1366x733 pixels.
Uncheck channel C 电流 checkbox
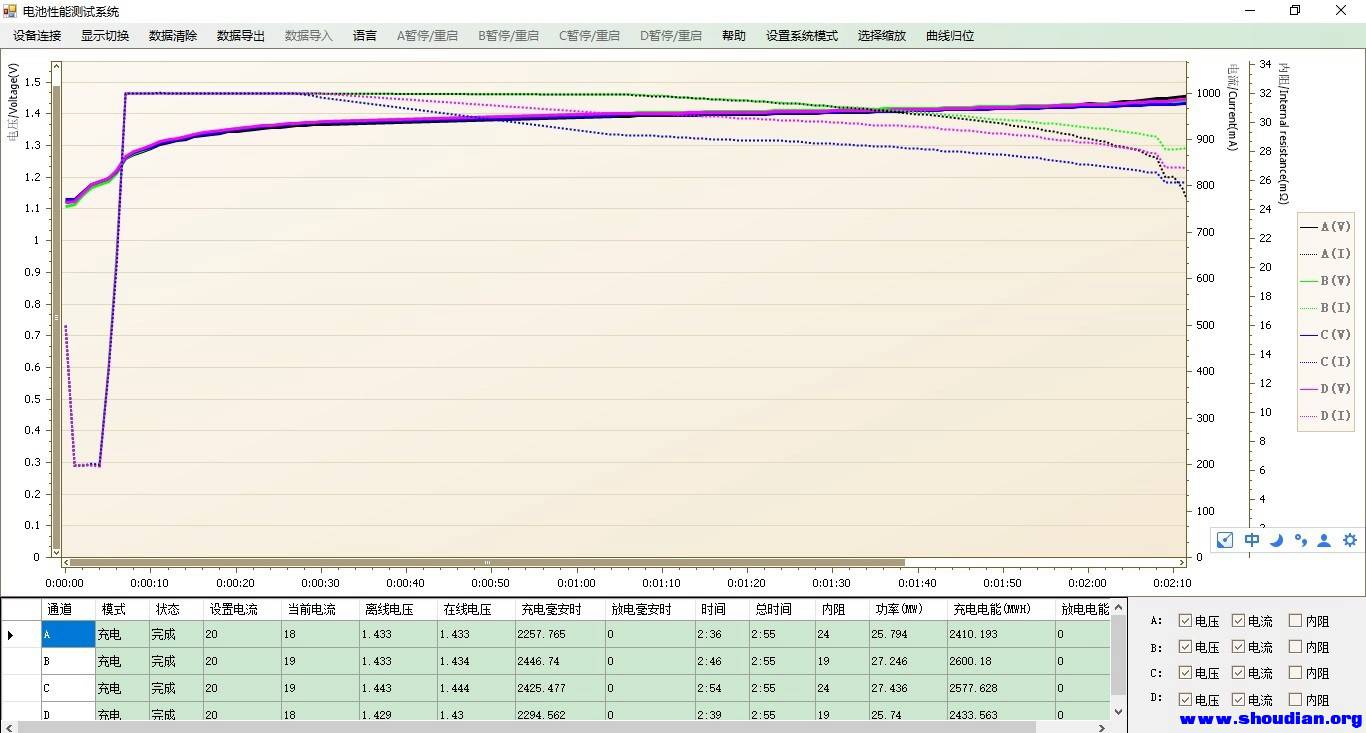1238,673
